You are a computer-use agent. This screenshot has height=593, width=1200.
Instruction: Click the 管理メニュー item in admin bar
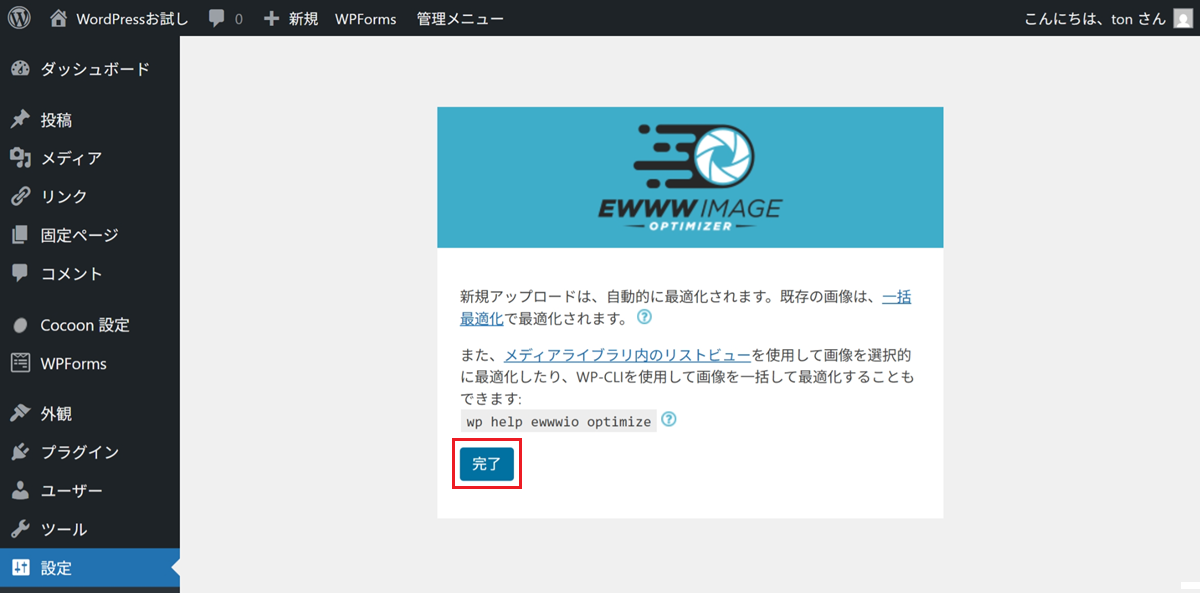(x=460, y=19)
